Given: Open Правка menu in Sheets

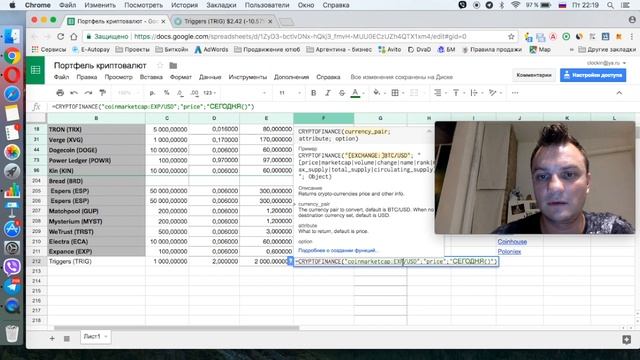Looking at the screenshot, I should (x=87, y=77).
